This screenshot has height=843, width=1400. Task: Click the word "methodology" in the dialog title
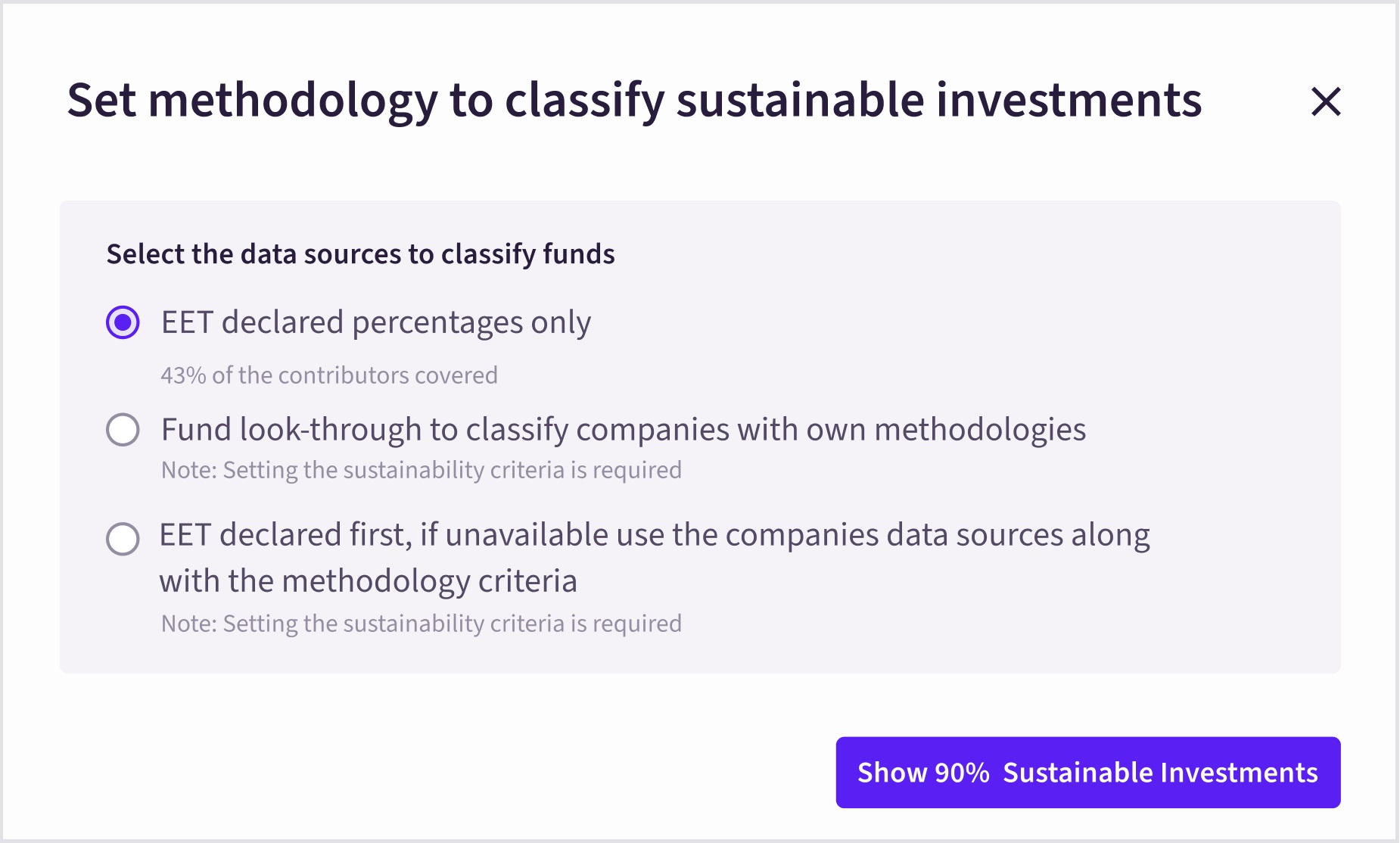click(293, 101)
